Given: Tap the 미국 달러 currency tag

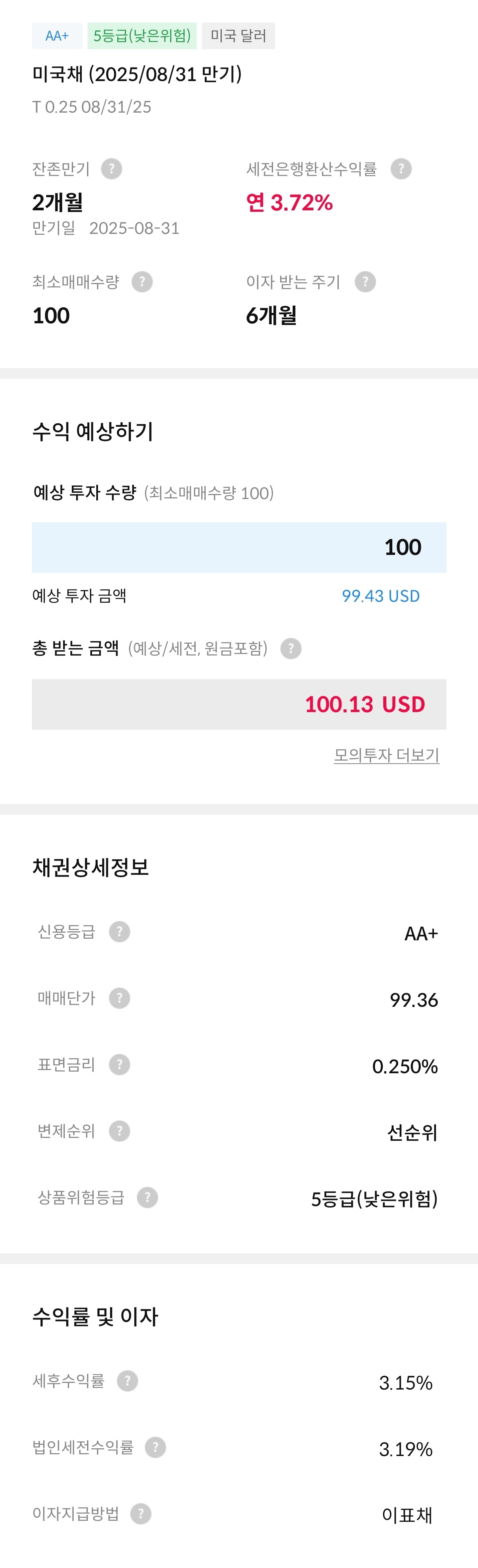Looking at the screenshot, I should click(239, 36).
